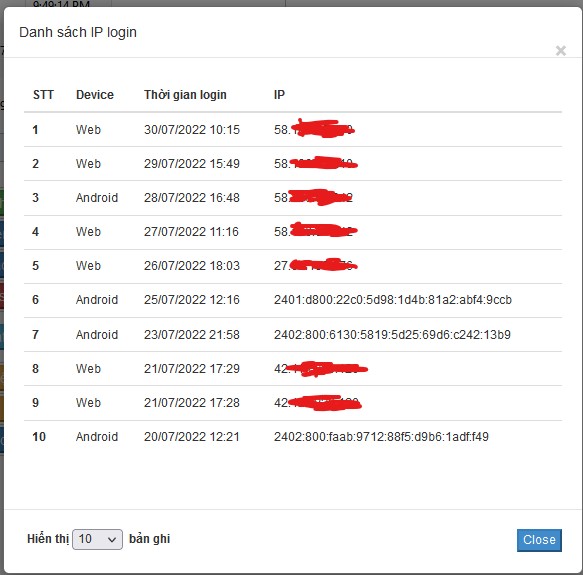Viewport: 583px width, 575px height.
Task: Click IP address 2402:800:faab:9712:88f5:d9b6:1adf:f49
Action: (381, 437)
